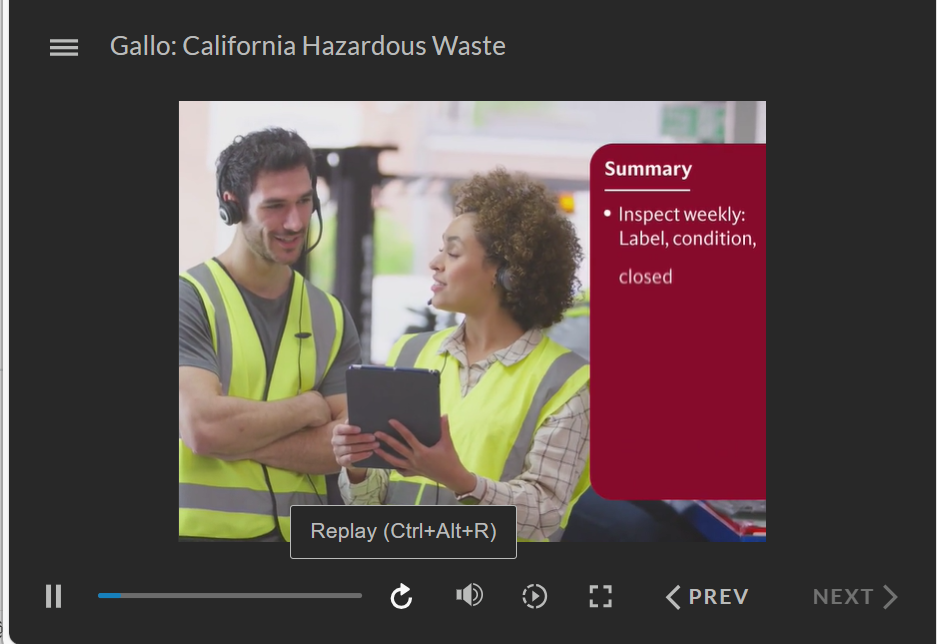The image size is (948, 644).
Task: Click the Summary heading on the slide
Action: (x=648, y=169)
